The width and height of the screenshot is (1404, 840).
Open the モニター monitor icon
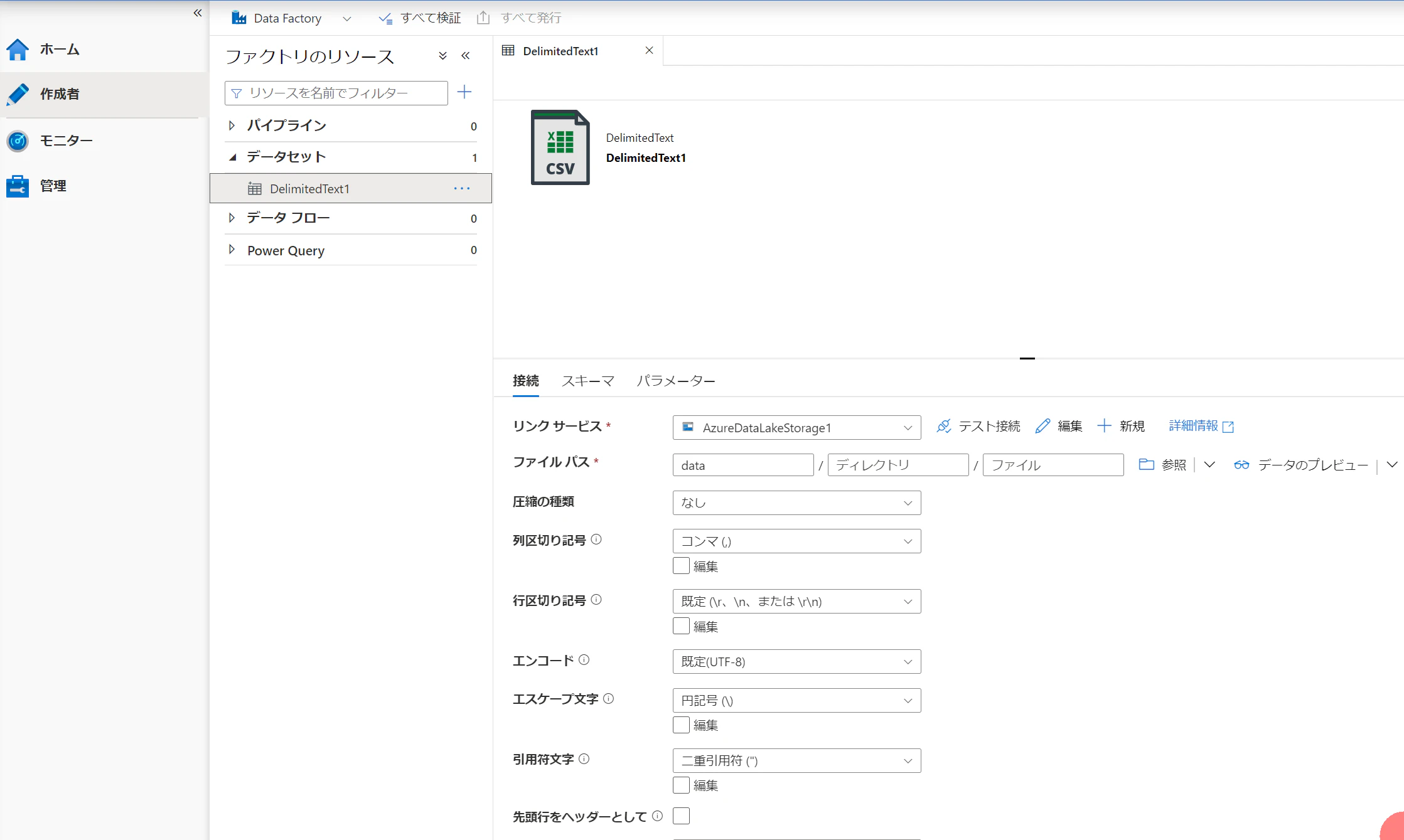(x=18, y=141)
